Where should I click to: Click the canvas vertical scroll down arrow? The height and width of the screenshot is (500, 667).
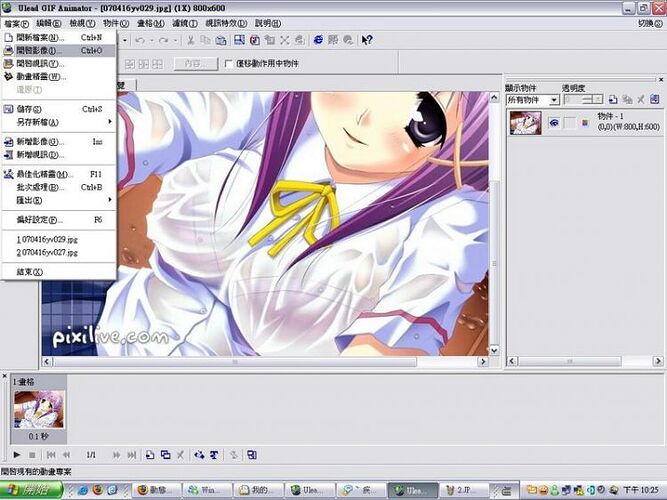point(494,351)
